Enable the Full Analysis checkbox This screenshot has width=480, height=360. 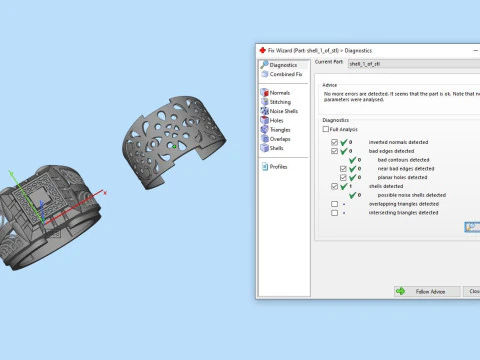(326, 129)
